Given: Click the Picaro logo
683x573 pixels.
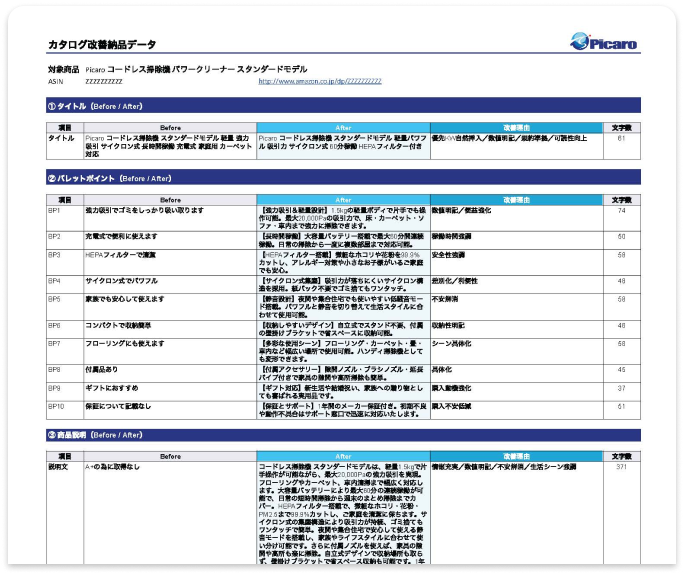Looking at the screenshot, I should coord(604,42).
